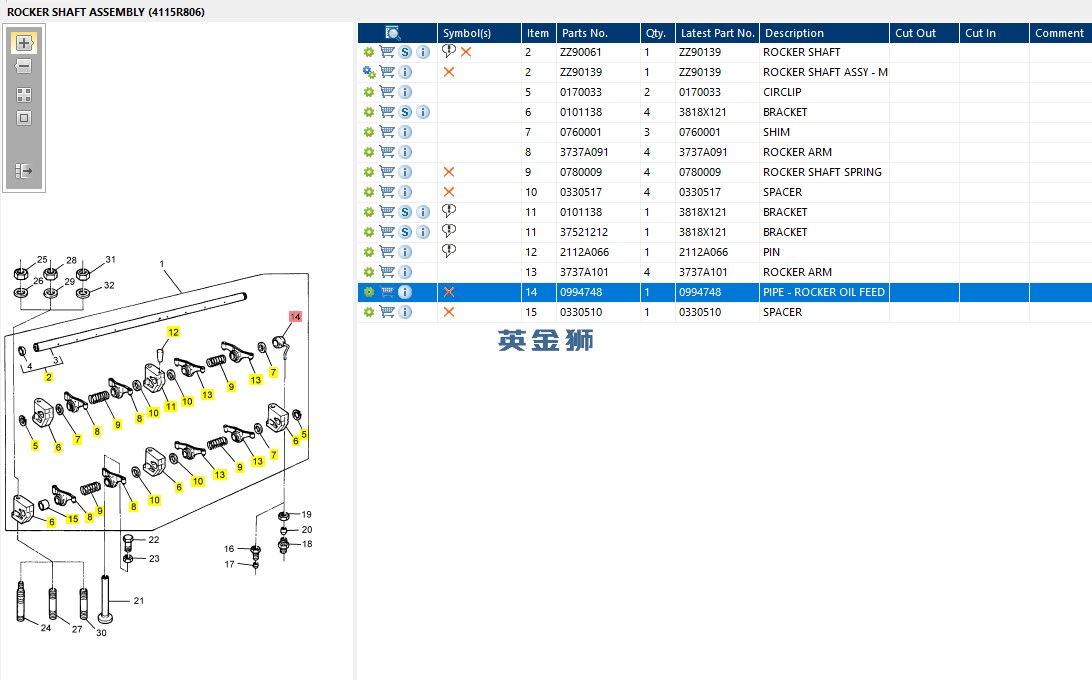Click the note bubble symbol for PIN

click(448, 251)
